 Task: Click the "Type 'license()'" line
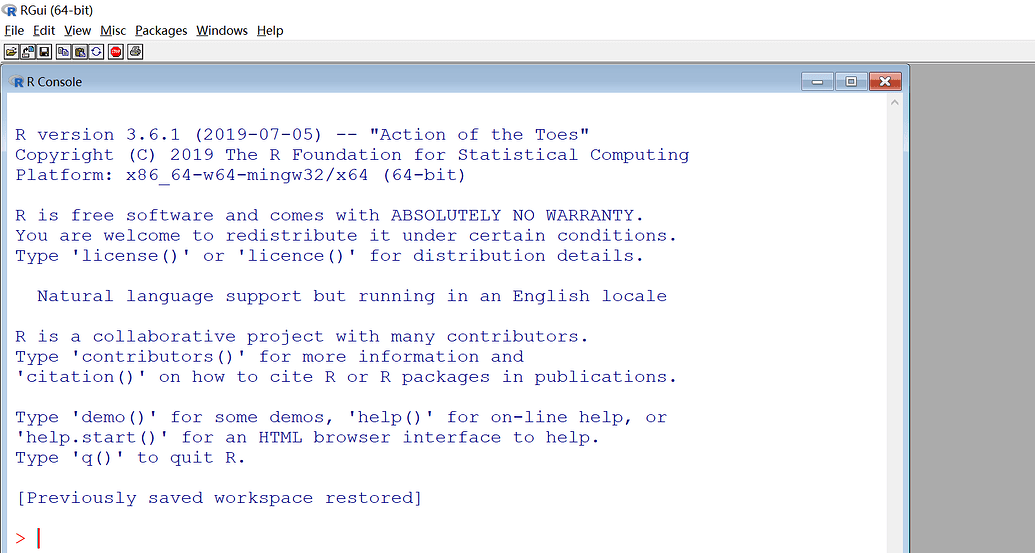(x=329, y=256)
